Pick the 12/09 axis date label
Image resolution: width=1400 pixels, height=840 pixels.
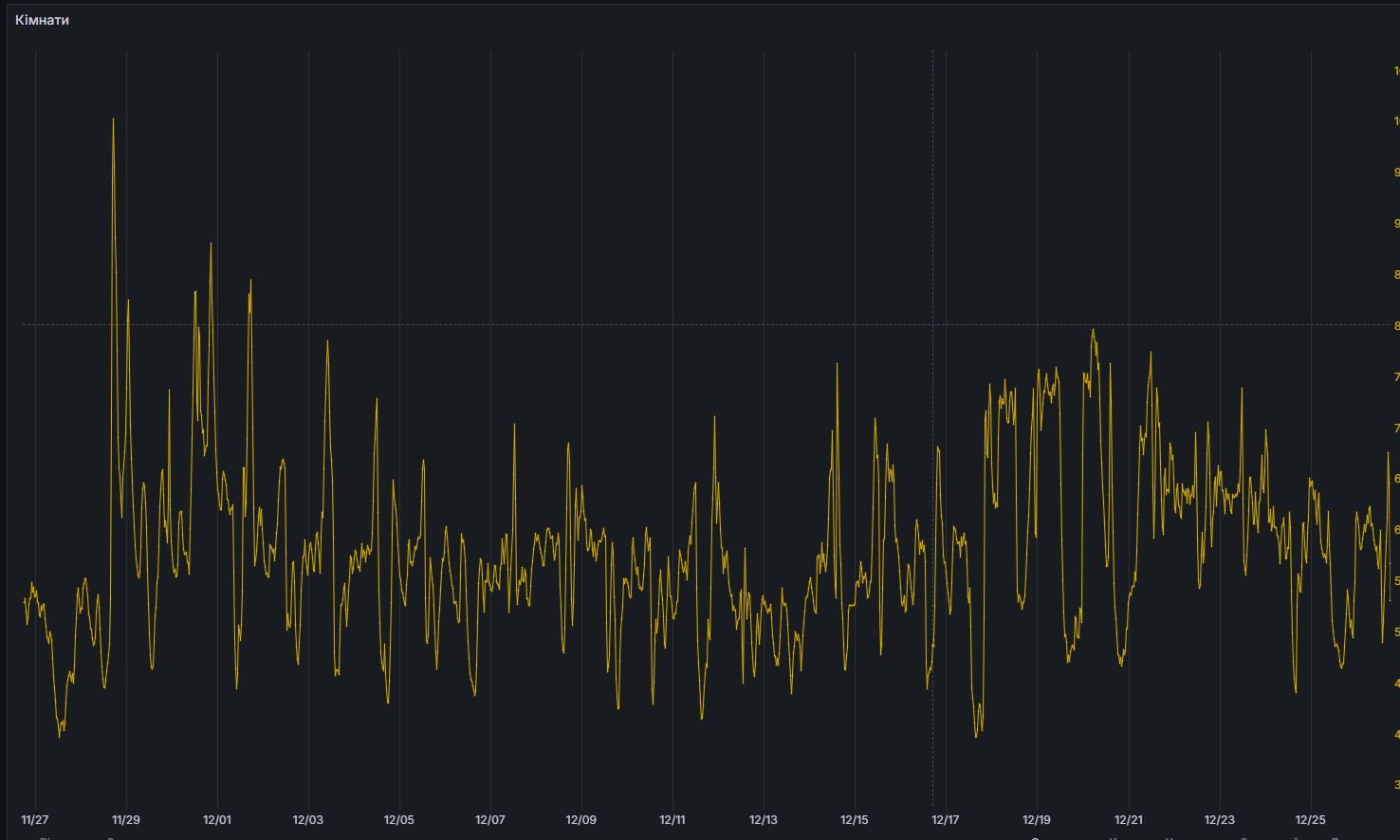coord(581,820)
